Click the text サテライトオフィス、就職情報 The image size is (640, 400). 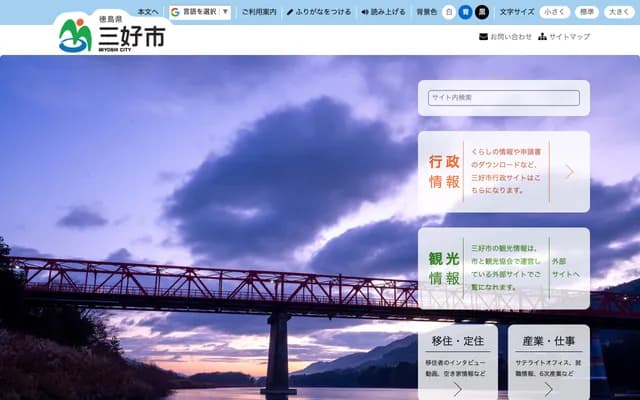[549, 368]
